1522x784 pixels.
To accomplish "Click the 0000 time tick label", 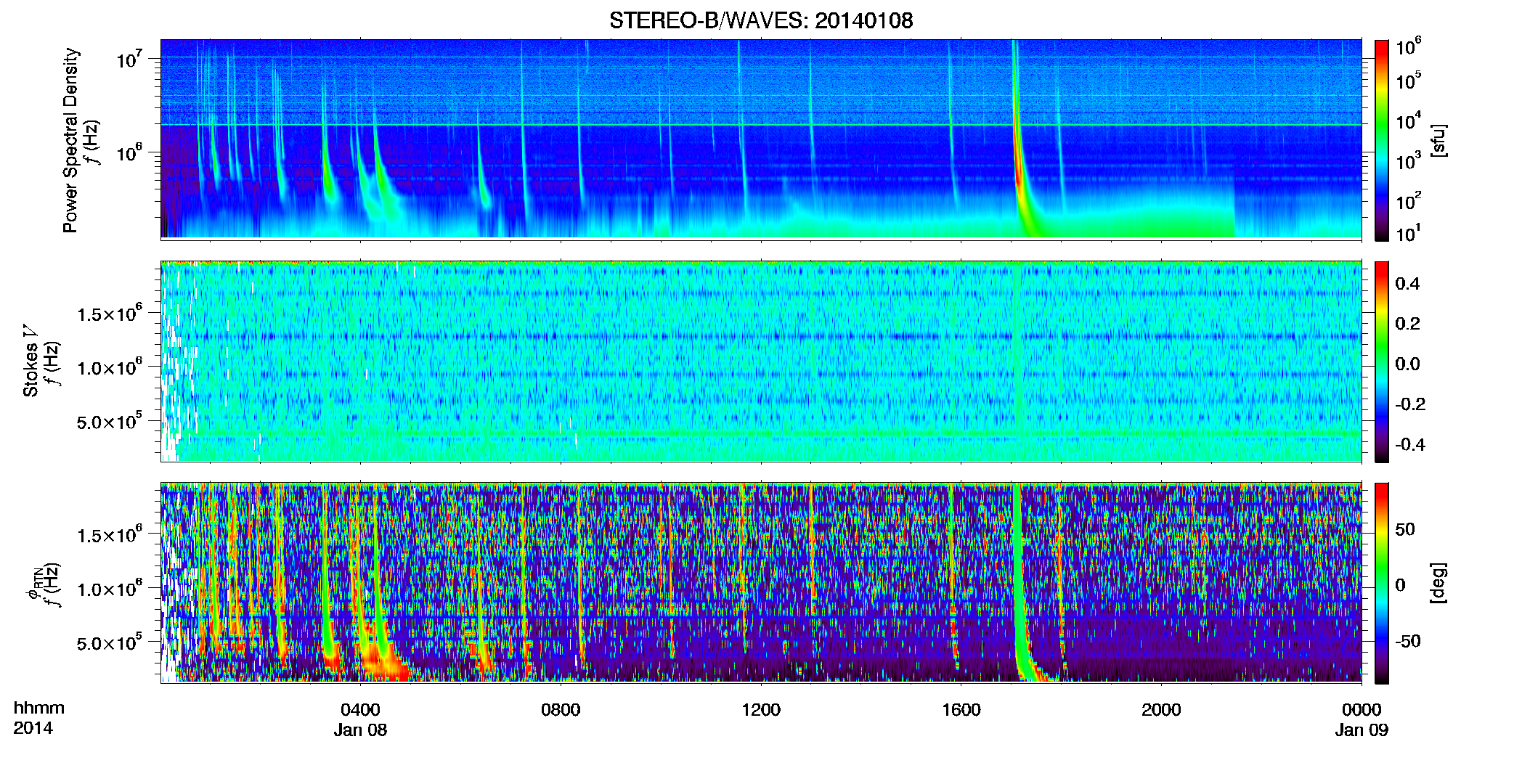I will pos(1362,709).
